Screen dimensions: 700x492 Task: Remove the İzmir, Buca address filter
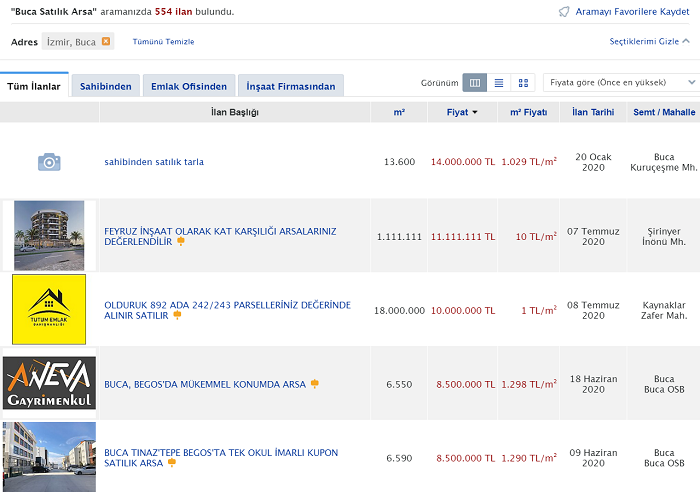(x=106, y=41)
